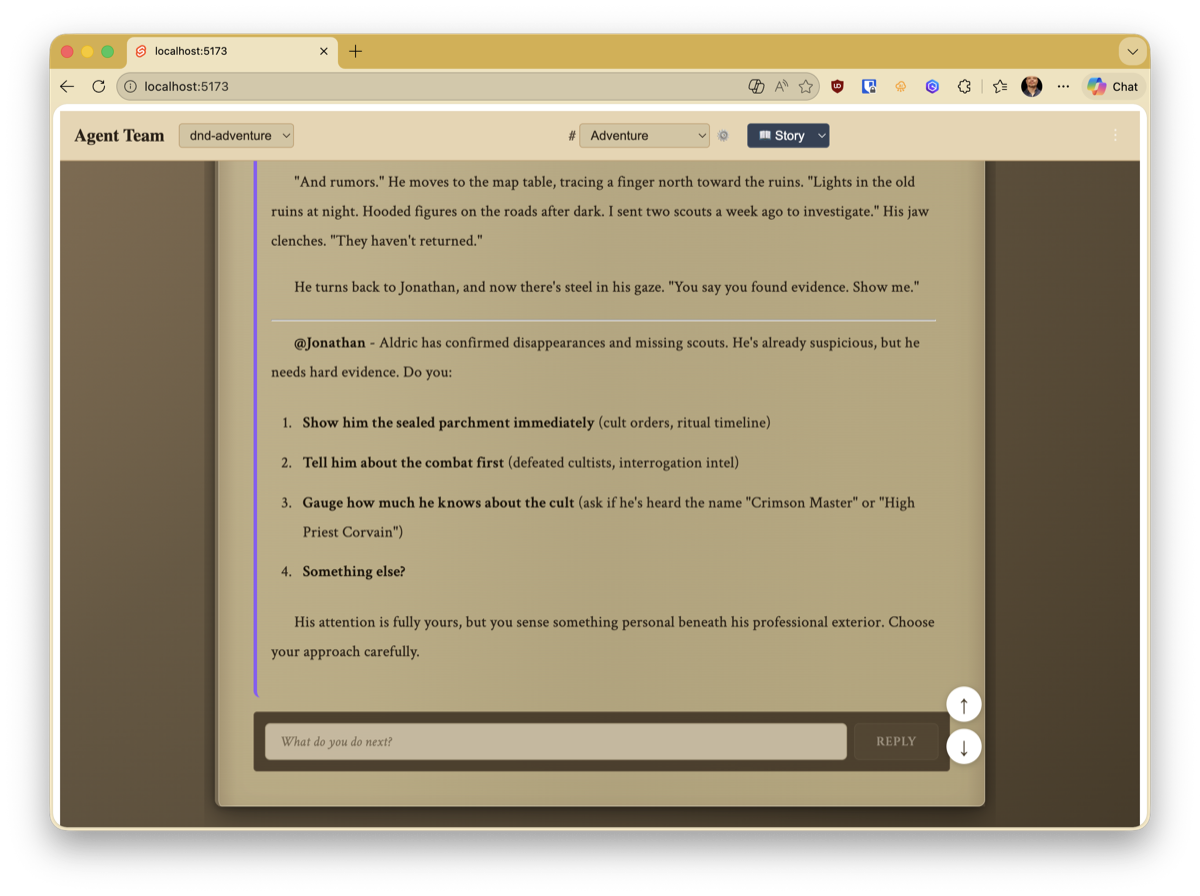
Task: Open the Adventure channel dropdown
Action: tap(644, 136)
